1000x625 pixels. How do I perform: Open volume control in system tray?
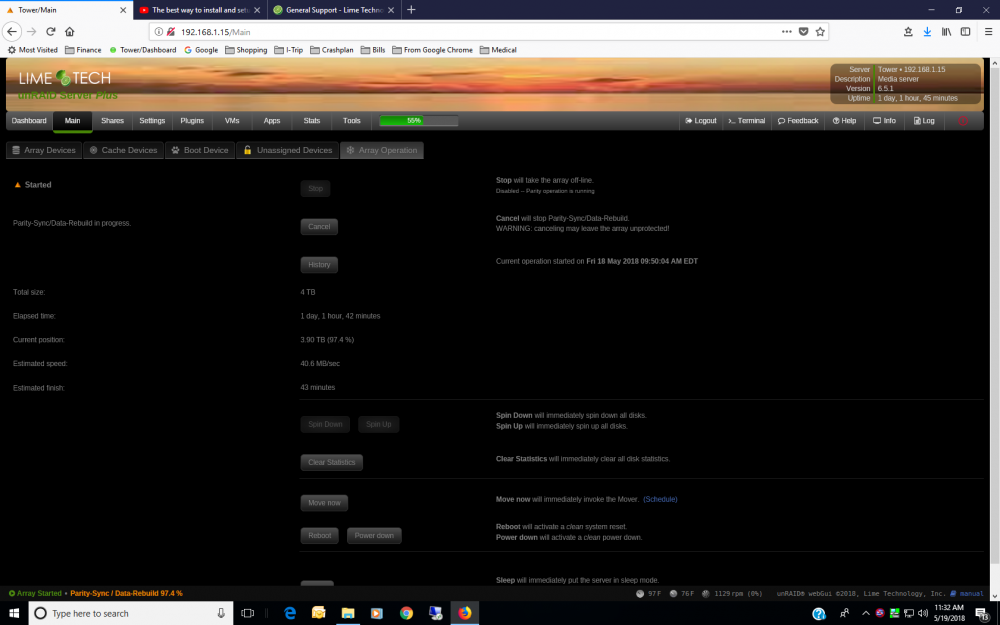point(923,613)
